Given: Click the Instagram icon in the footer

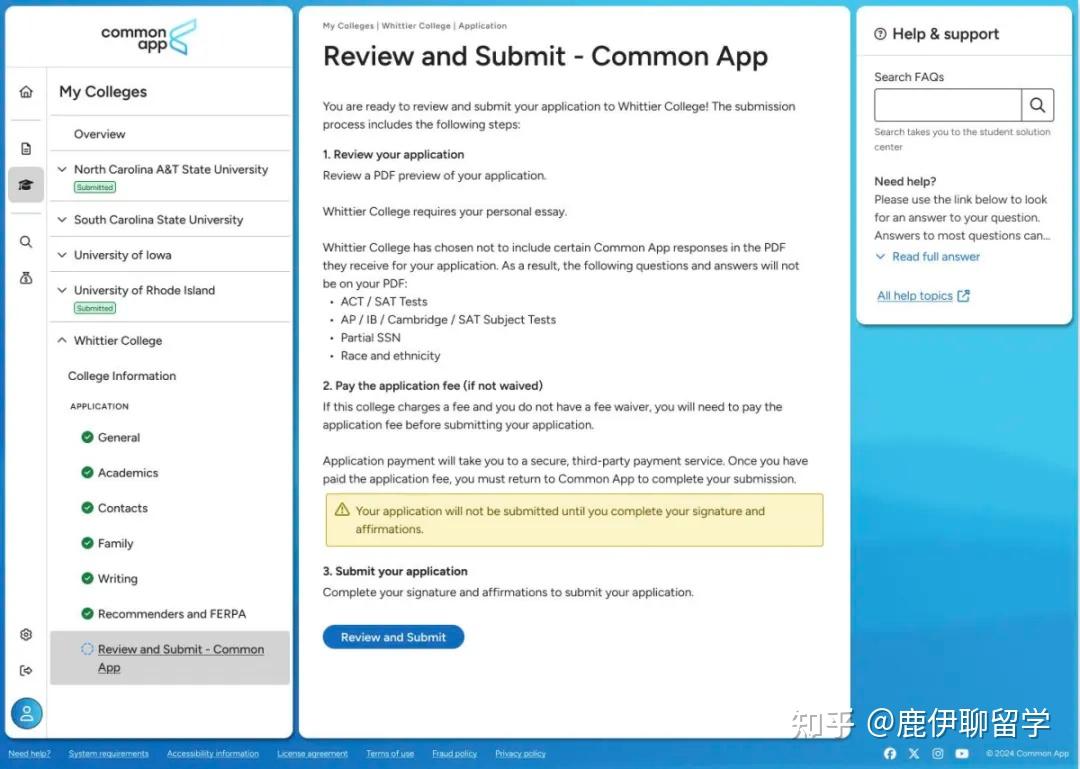Looking at the screenshot, I should coord(937,753).
